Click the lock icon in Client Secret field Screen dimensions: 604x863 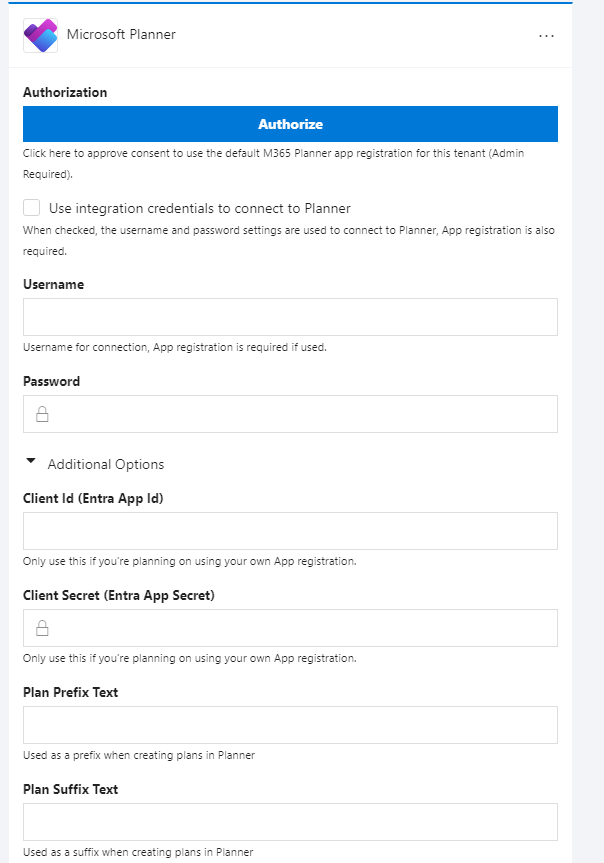click(42, 628)
